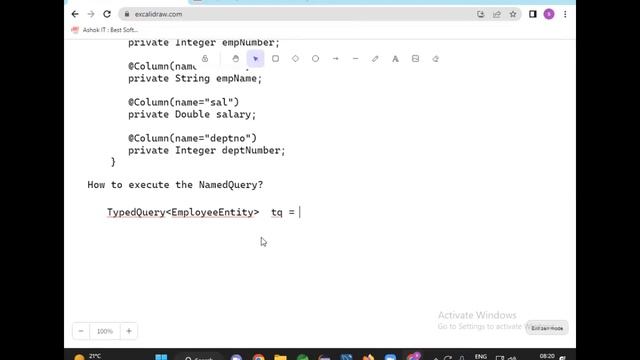The height and width of the screenshot is (360, 640).
Task: Open File Explorer from the taskbar
Action: (x=280, y=358)
